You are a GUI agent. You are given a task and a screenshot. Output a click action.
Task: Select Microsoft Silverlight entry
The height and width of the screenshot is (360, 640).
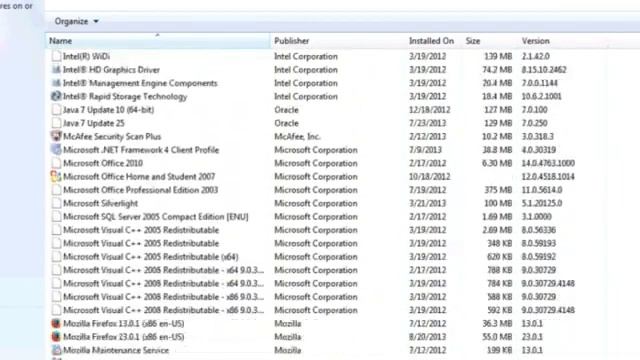(100, 203)
